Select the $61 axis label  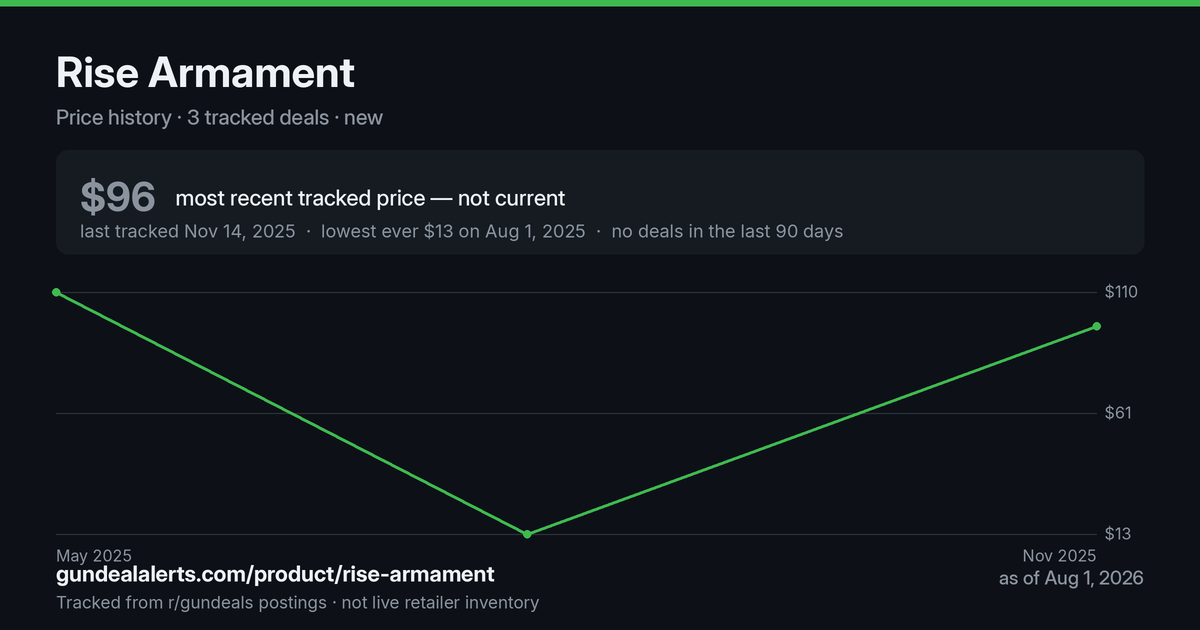(1118, 413)
